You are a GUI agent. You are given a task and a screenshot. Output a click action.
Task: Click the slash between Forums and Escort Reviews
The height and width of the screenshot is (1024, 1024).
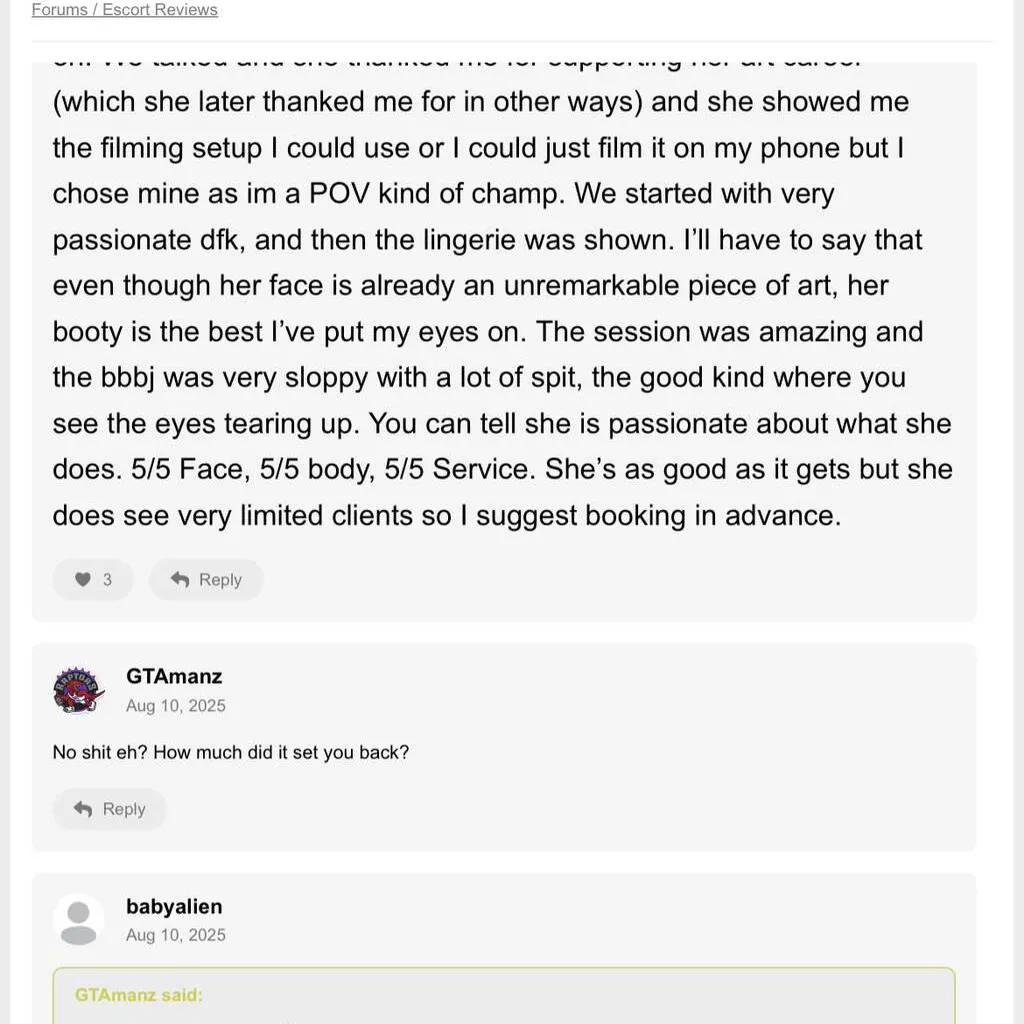click(x=96, y=10)
